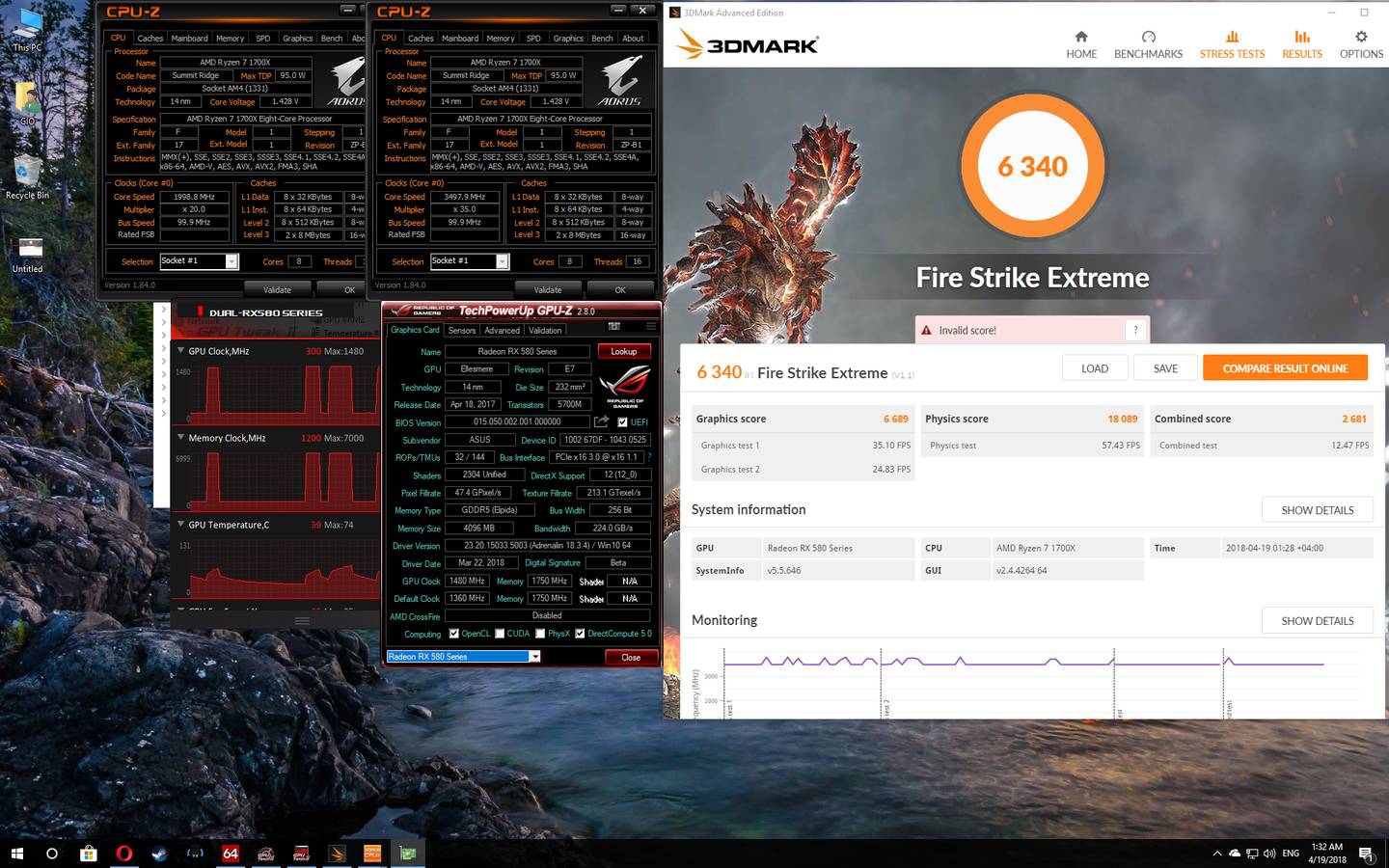Click the Bus Interface question mark icon
Image resolution: width=1389 pixels, height=868 pixels.
[x=648, y=457]
